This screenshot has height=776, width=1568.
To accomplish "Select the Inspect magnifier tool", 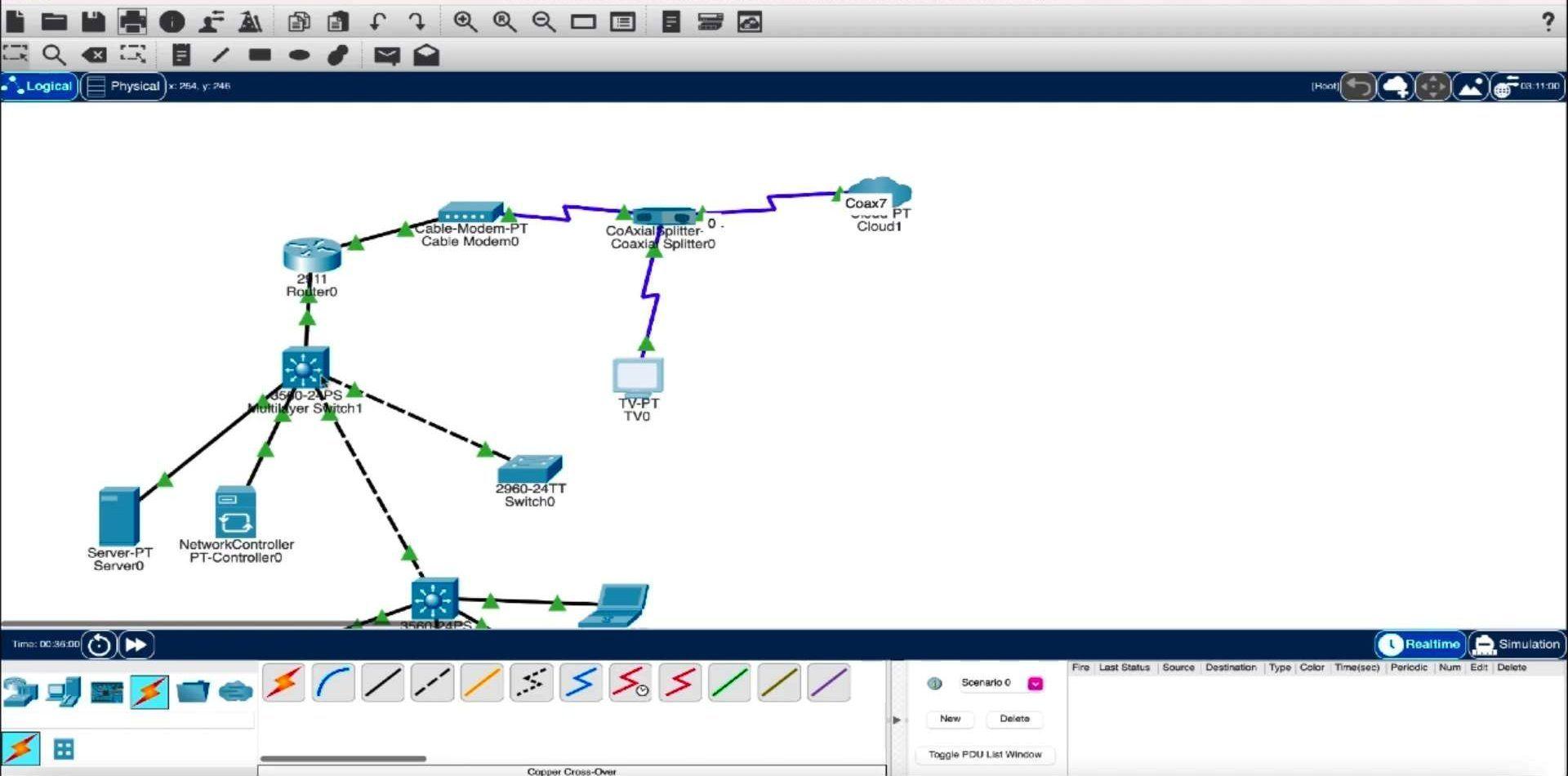I will tap(54, 55).
